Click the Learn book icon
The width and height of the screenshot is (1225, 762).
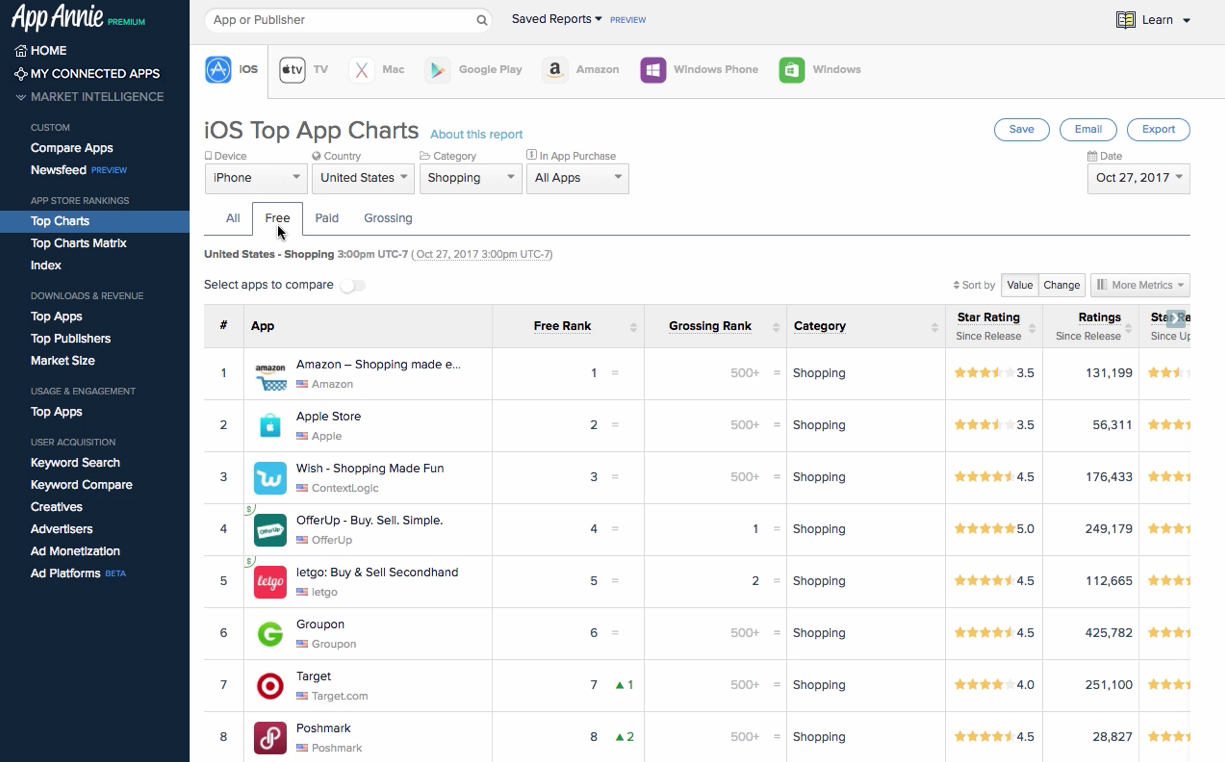1126,20
